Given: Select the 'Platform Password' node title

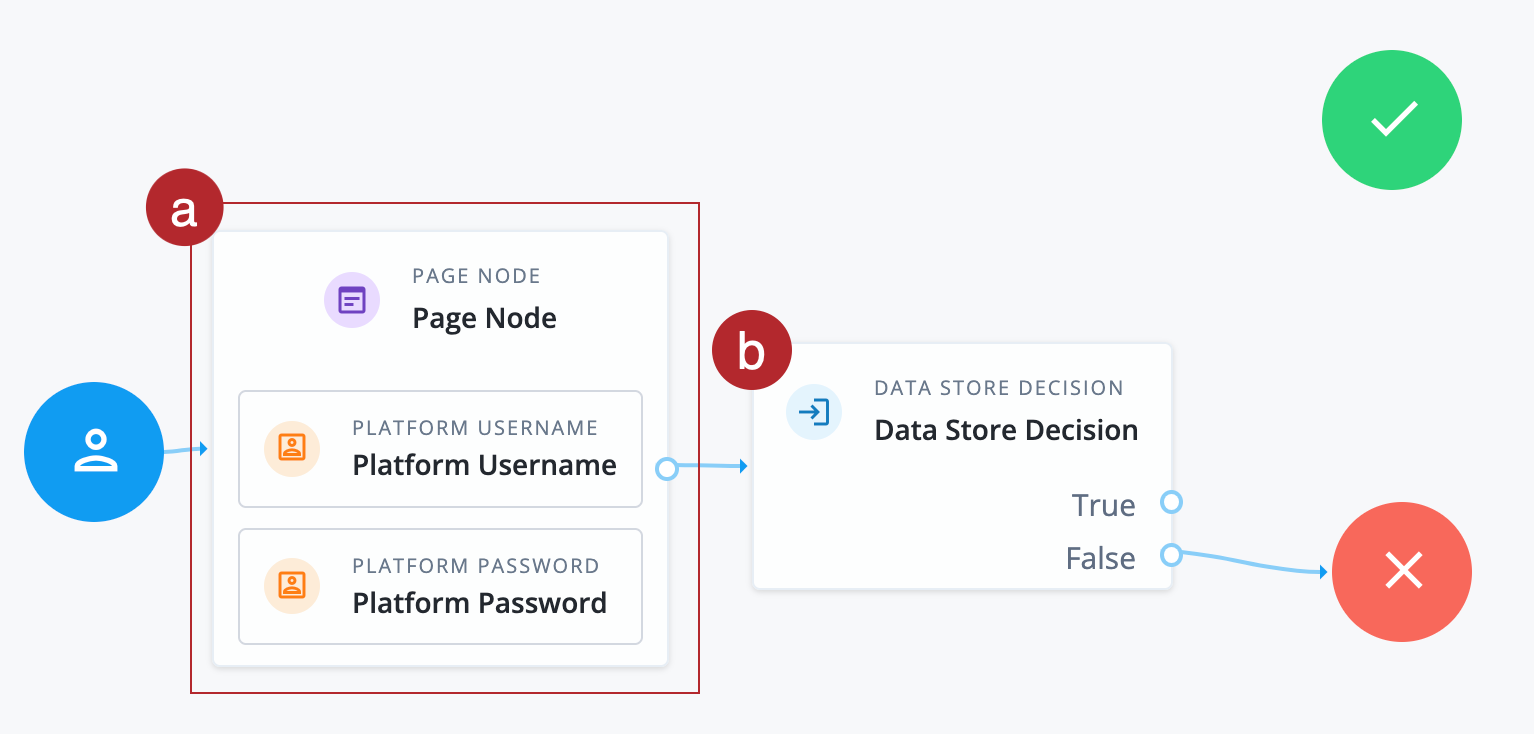Looking at the screenshot, I should [x=479, y=604].
